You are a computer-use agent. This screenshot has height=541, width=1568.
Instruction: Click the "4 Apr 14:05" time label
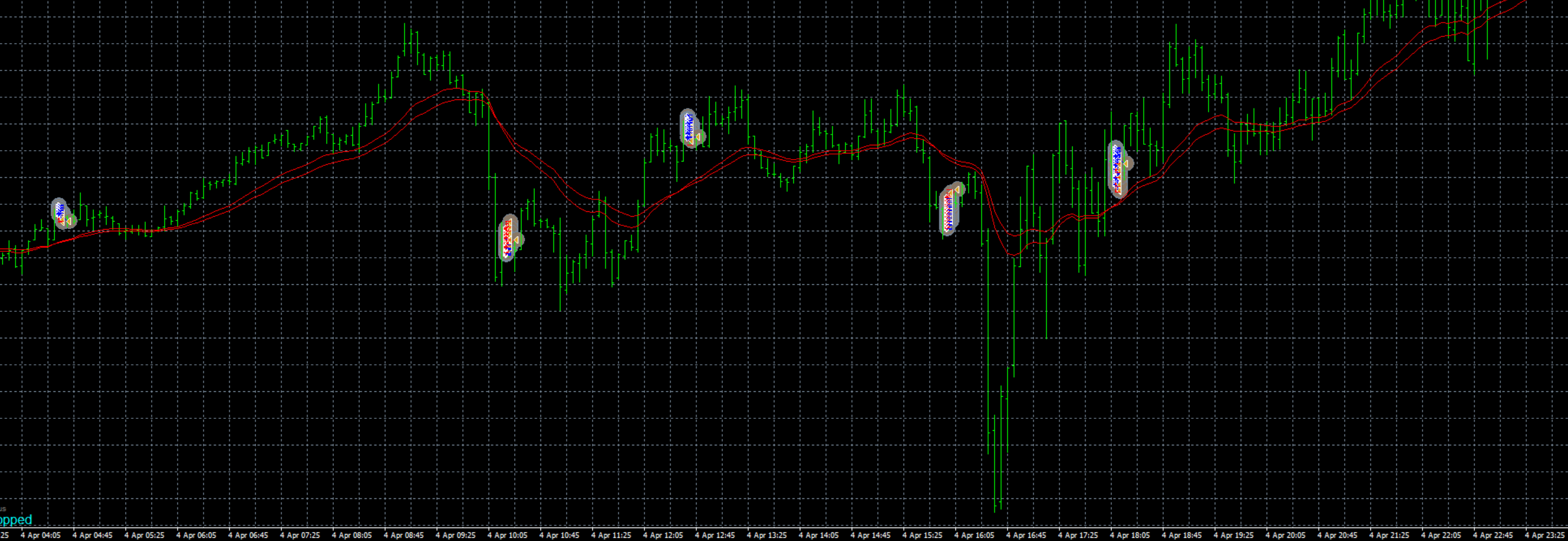pyautogui.click(x=818, y=536)
